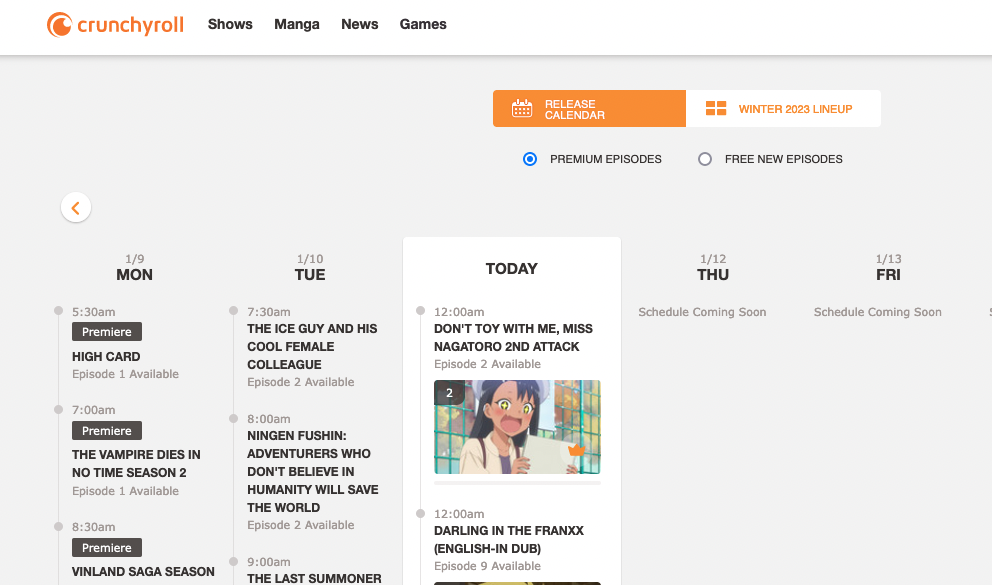Switch to Winter 2023 Lineup tab
This screenshot has height=585, width=992.
(x=783, y=109)
